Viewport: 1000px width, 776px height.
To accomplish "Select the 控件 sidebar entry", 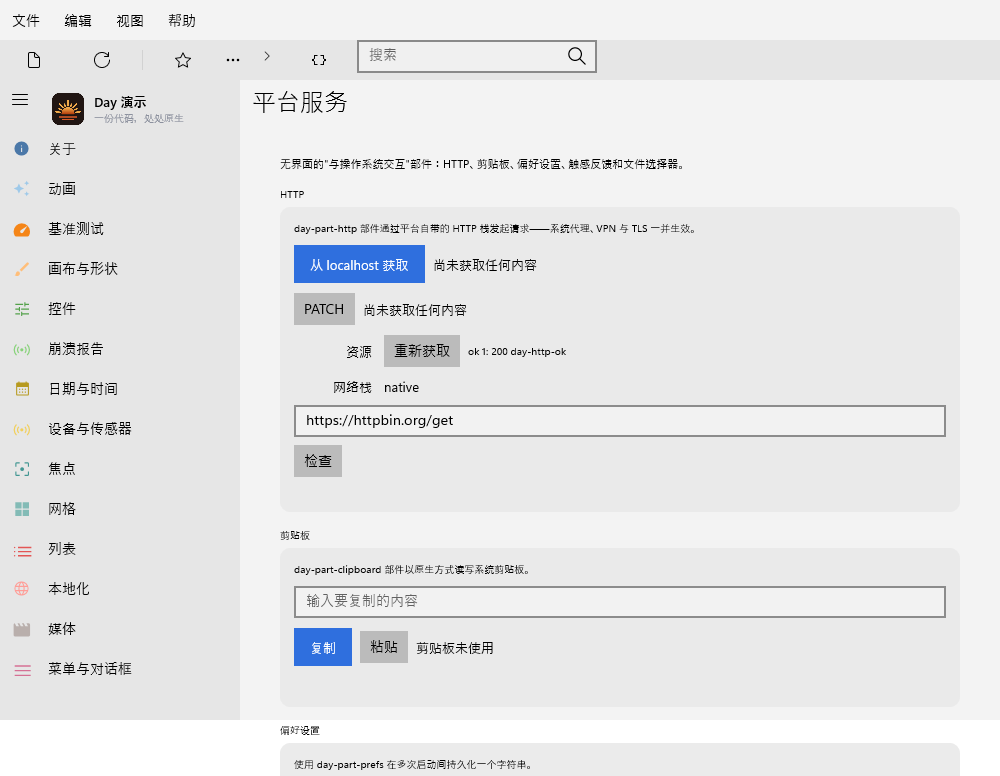I will coord(120,309).
